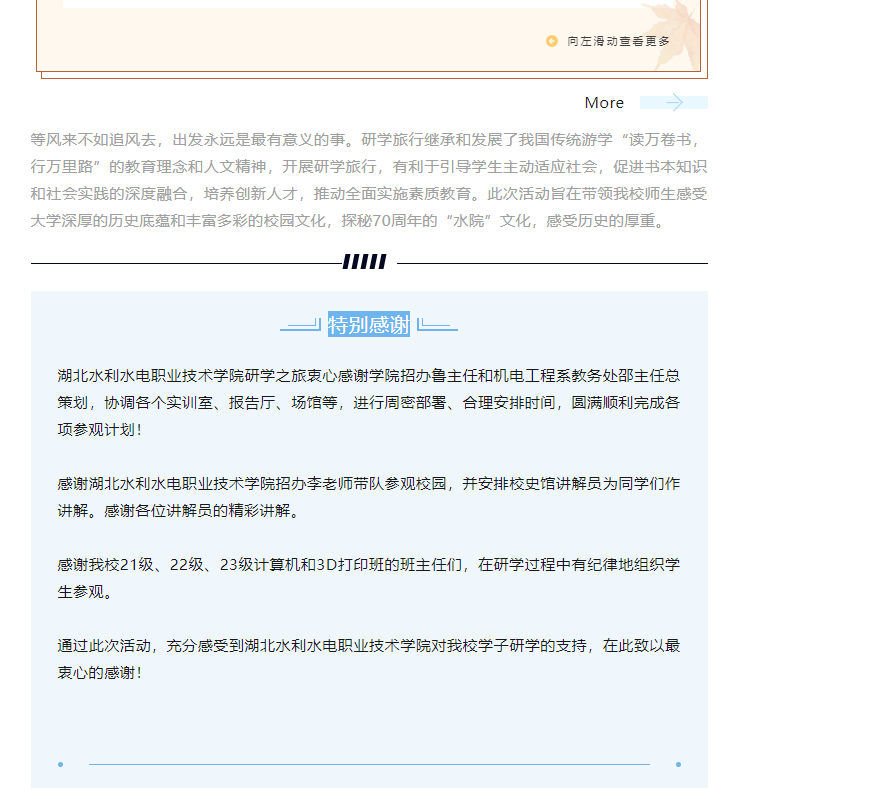Click the highlighted 特别感谢 heading
The image size is (895, 799).
point(369,325)
